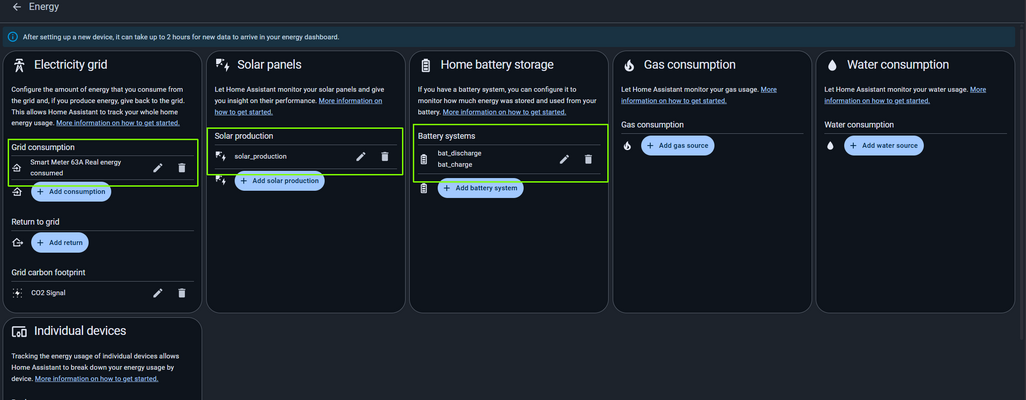
Task: Edit the solar_production source
Action: pos(361,156)
